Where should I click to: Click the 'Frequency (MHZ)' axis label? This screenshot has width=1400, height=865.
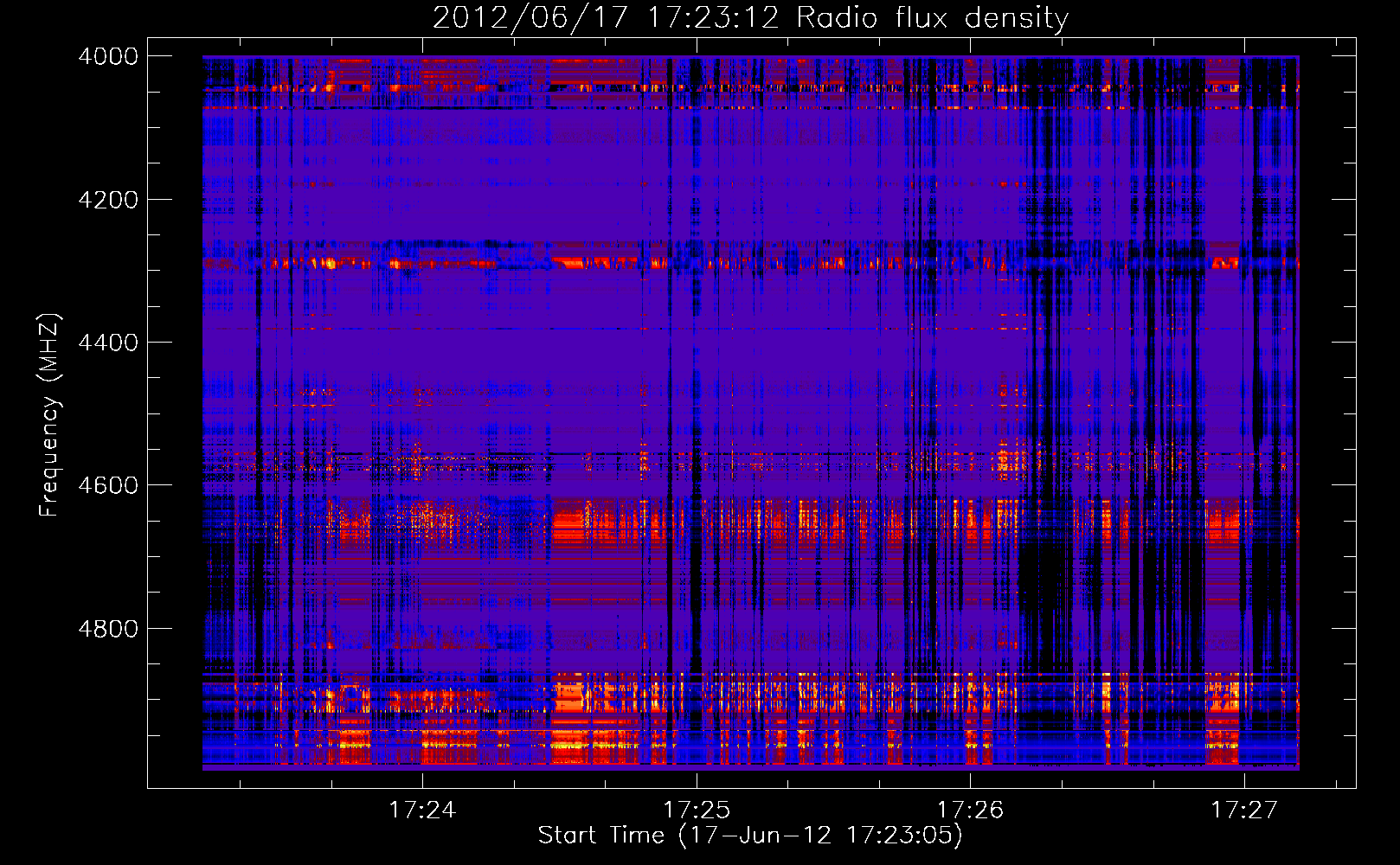[x=50, y=414]
